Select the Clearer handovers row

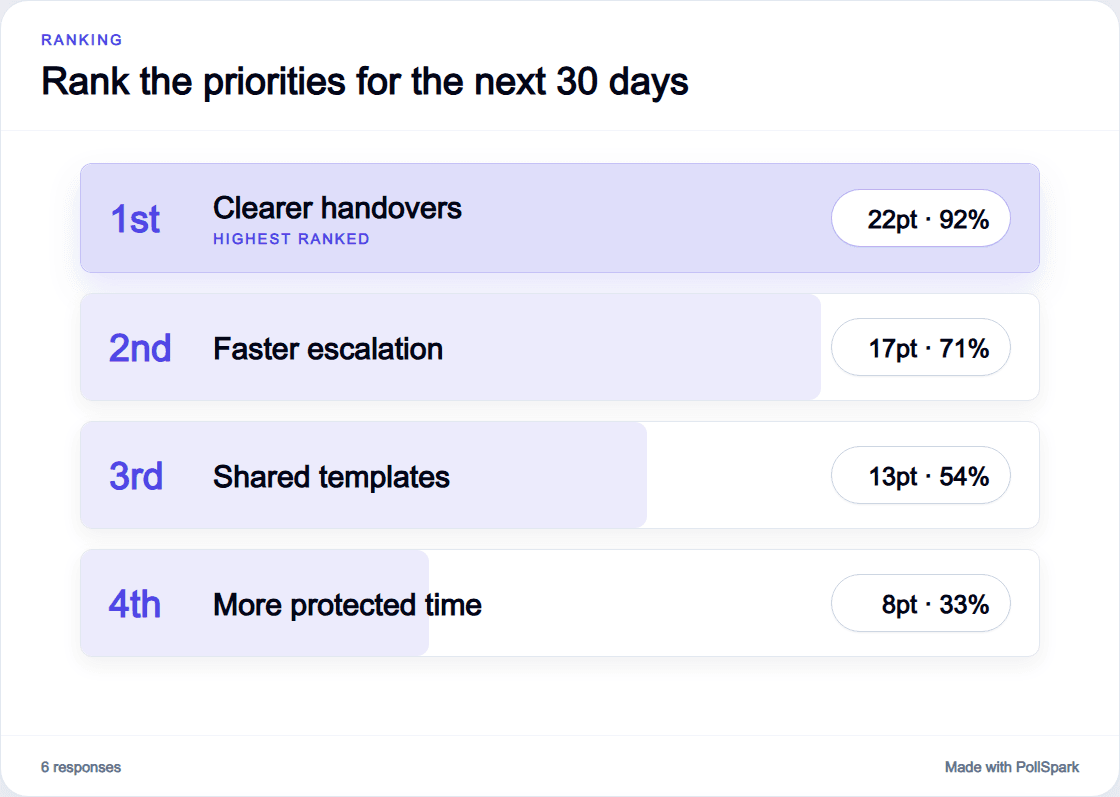click(x=559, y=218)
